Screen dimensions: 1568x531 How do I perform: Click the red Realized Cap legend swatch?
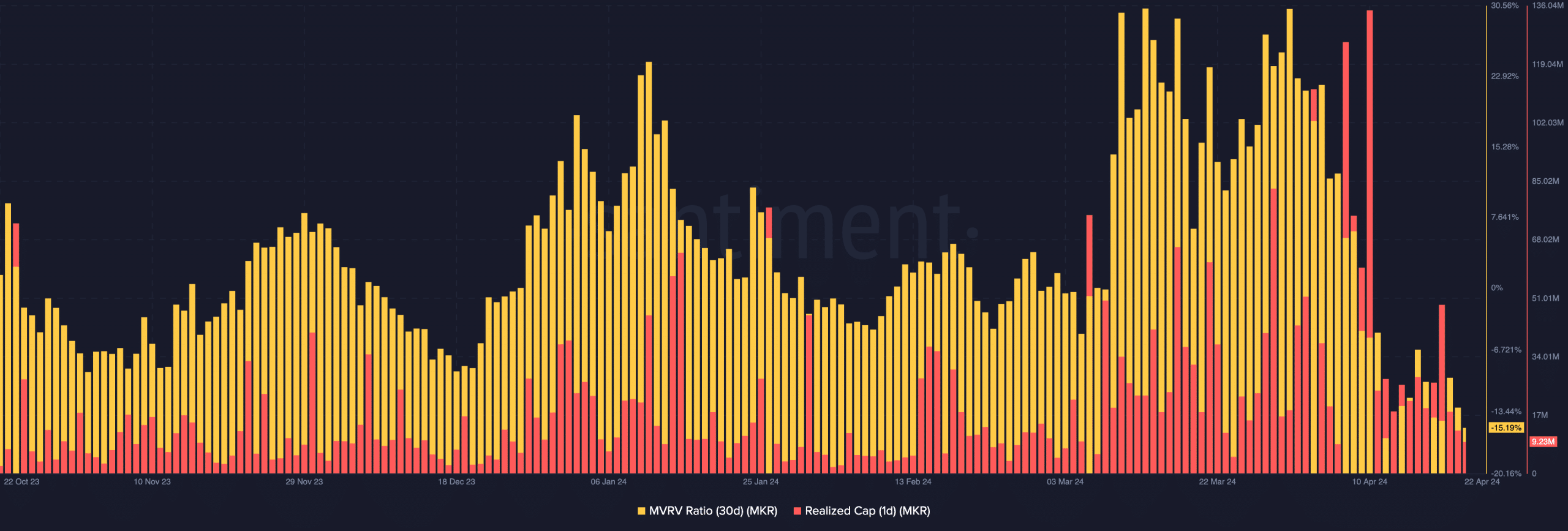pos(797,511)
